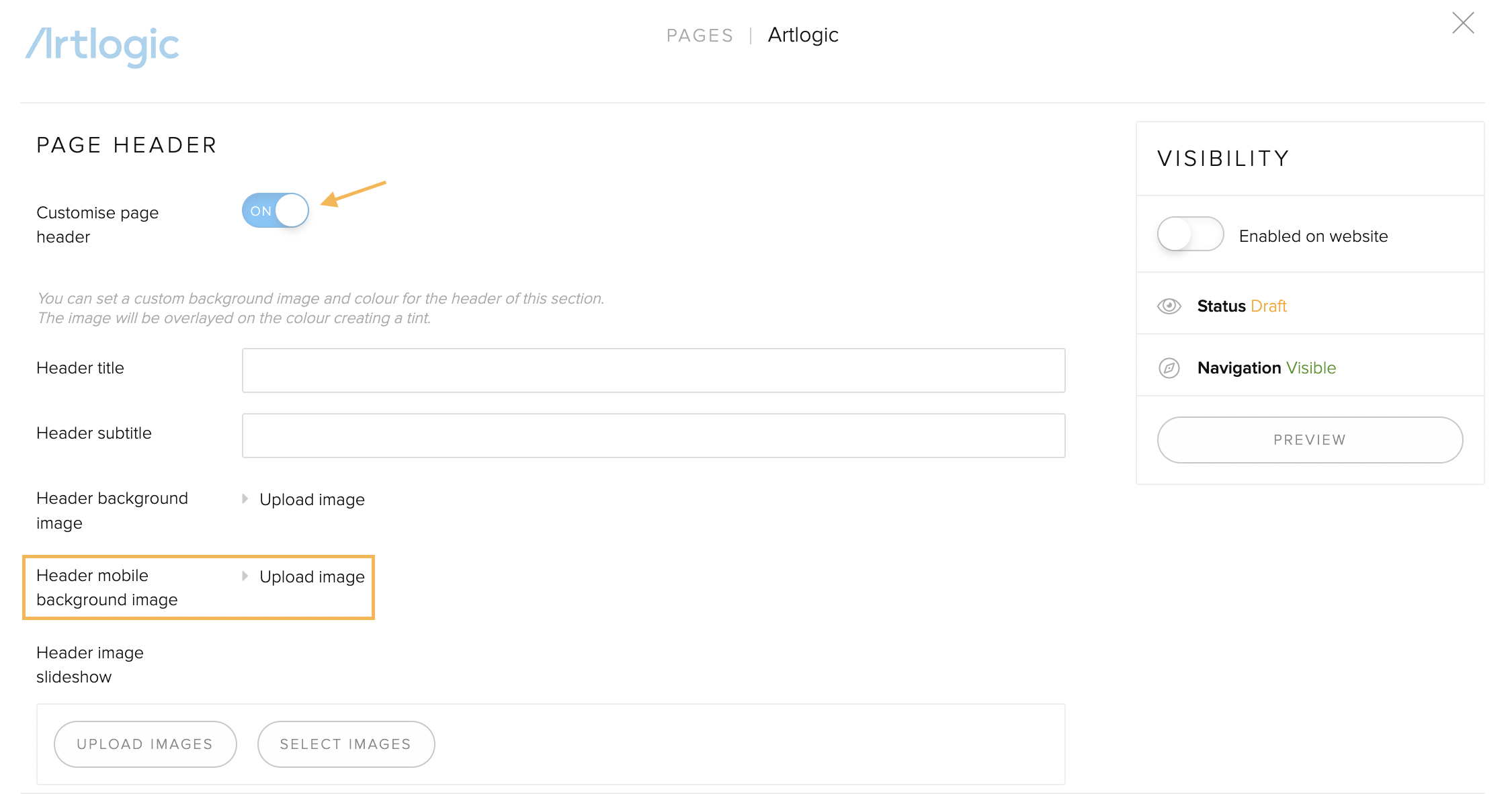Focus the Header title field
The height and width of the screenshot is (794, 1512).
point(653,370)
